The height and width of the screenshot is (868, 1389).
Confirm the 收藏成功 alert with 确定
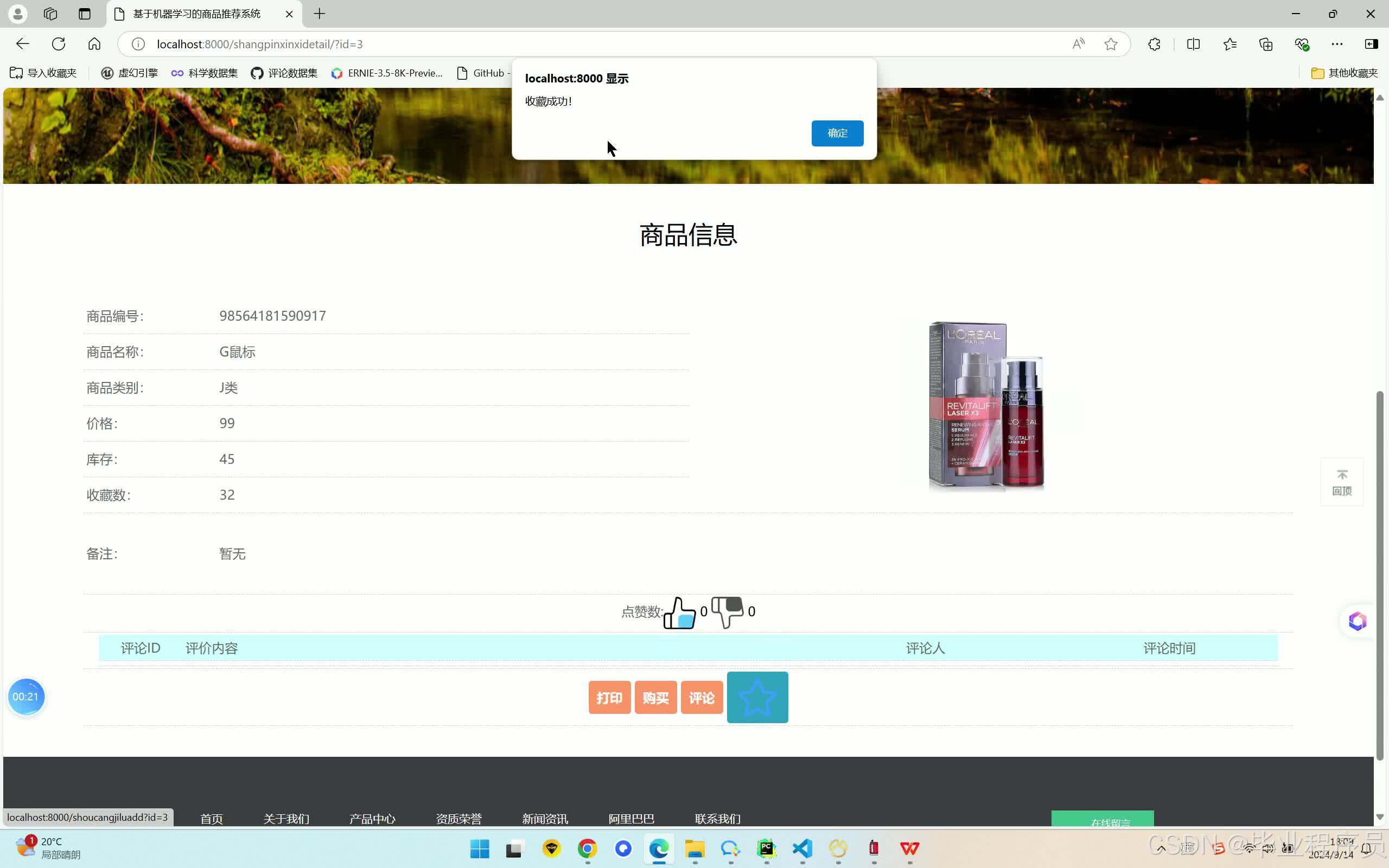point(837,133)
